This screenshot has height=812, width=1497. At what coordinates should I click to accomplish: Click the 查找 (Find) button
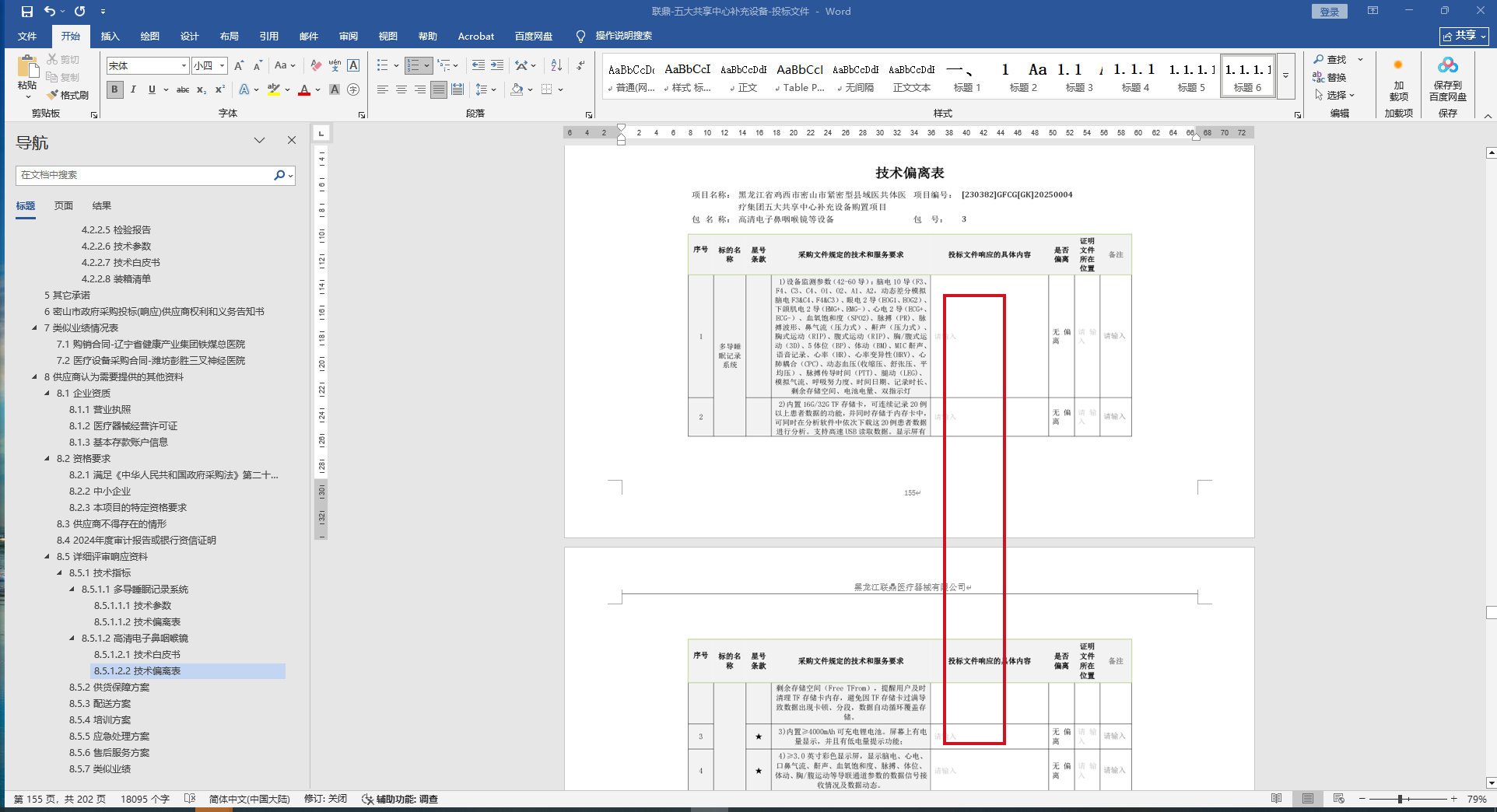click(x=1330, y=59)
